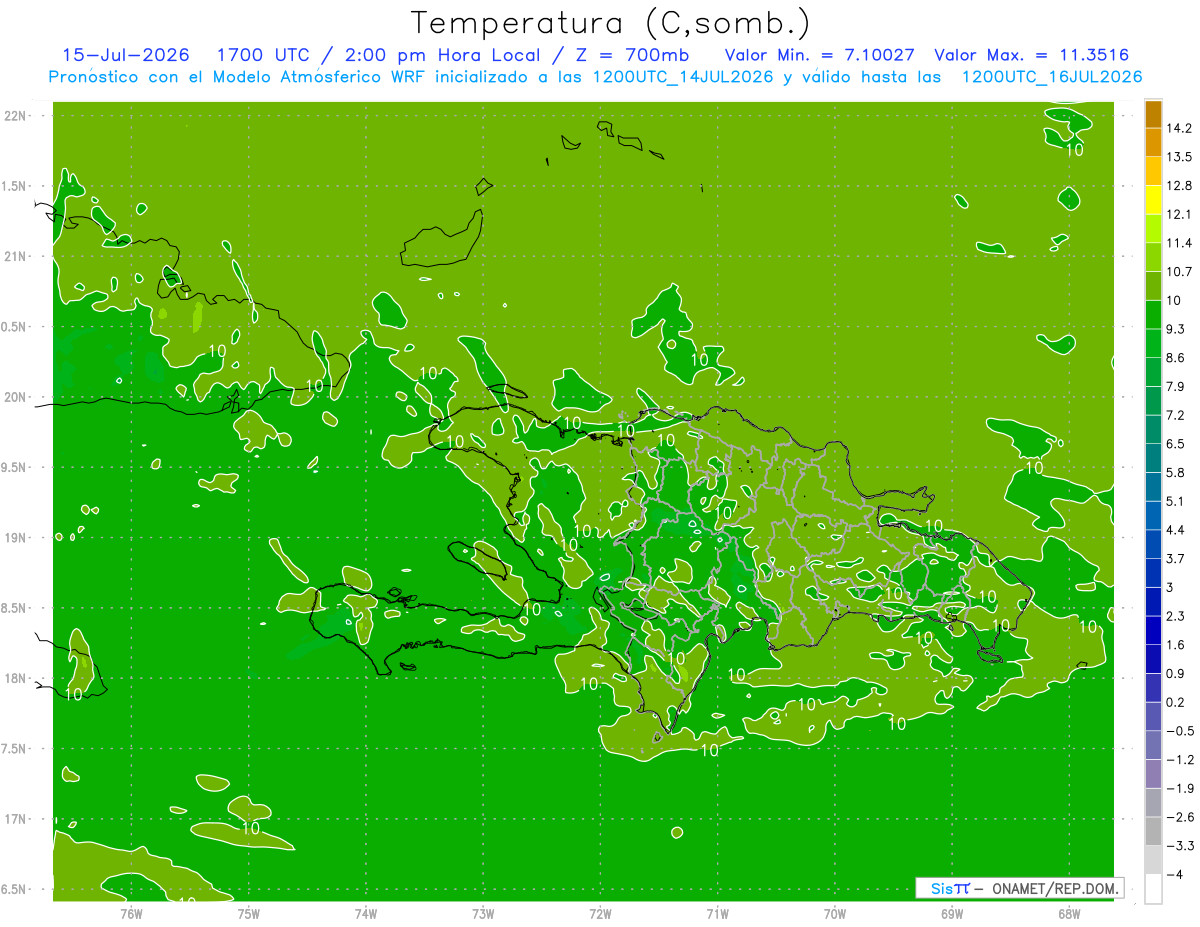
Task: Select the white swatch below -4 on color bar
Action: [x=1153, y=888]
